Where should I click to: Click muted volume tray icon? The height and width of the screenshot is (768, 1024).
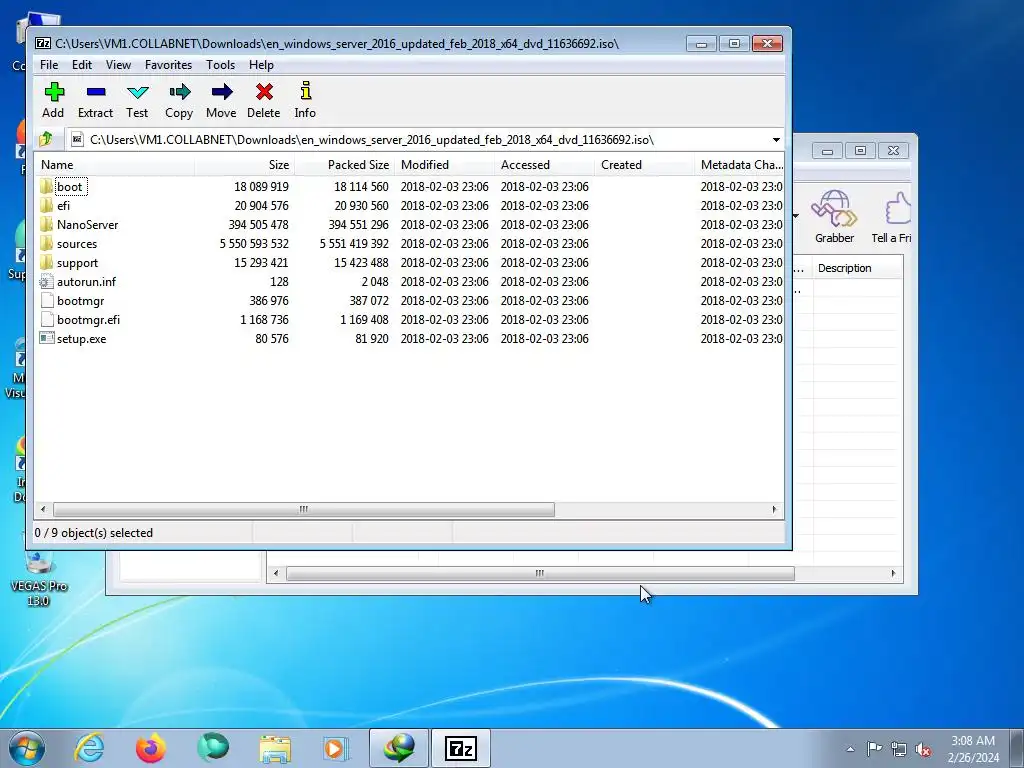coord(923,749)
